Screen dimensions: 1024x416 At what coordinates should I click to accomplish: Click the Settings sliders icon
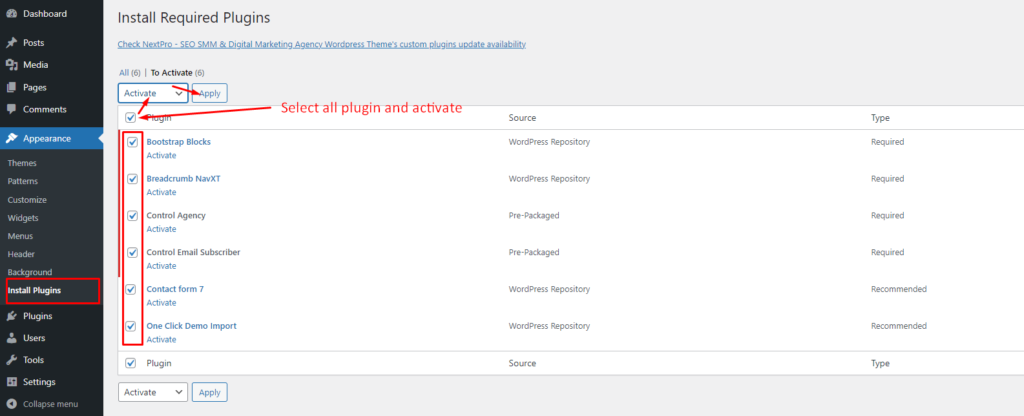[x=11, y=382]
